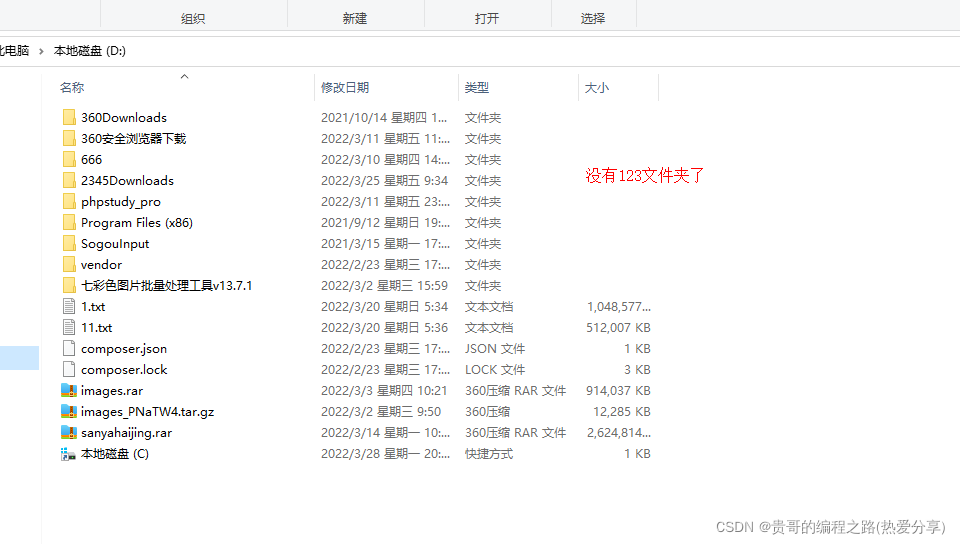
Task: Select the sanyahaijing.rar archive icon
Action: click(69, 432)
